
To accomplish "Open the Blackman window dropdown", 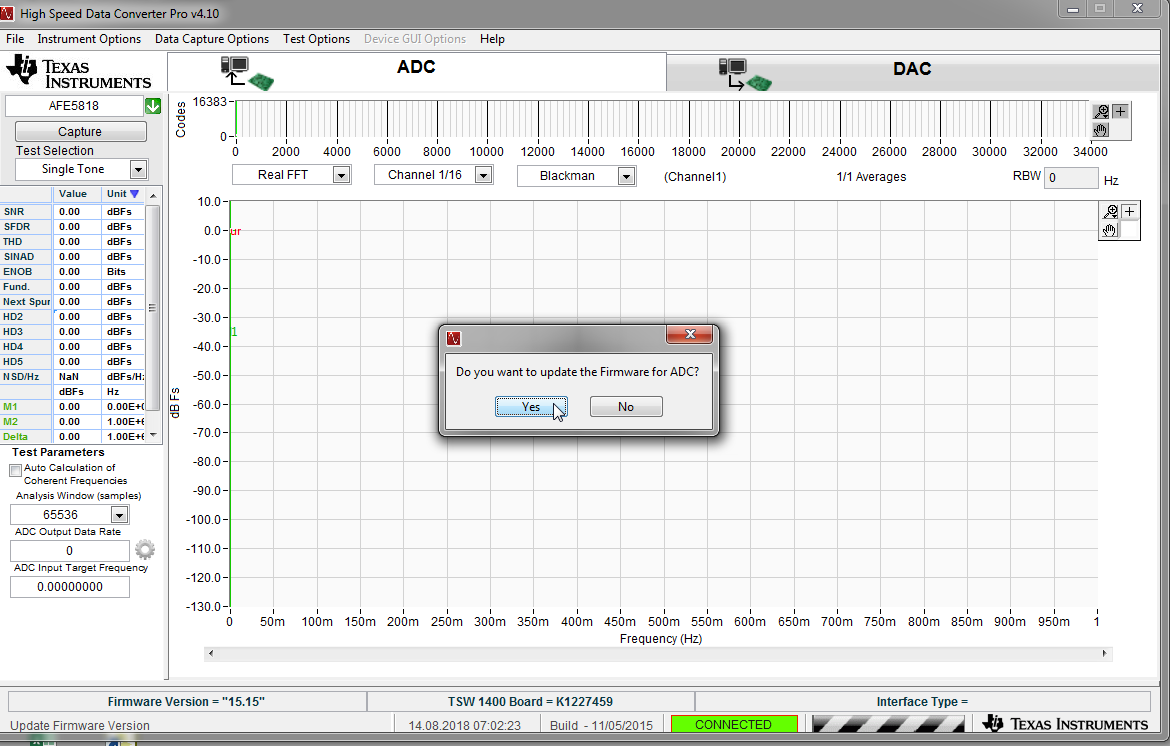I will (626, 176).
